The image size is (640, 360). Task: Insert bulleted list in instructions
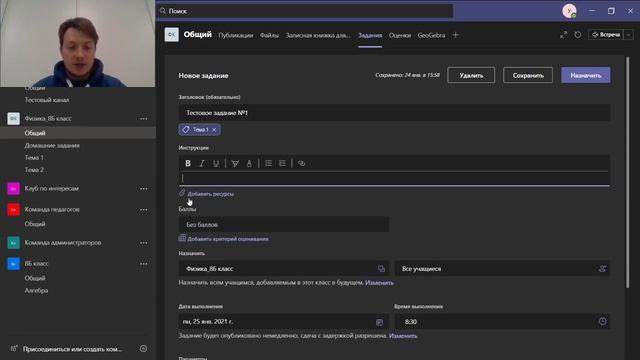point(268,163)
